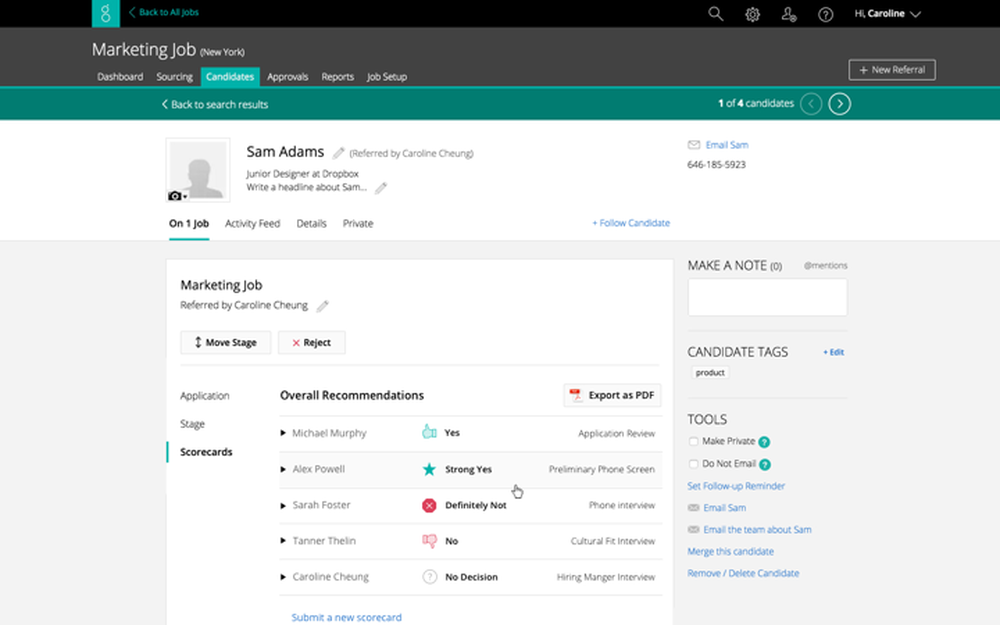Click the Make Private help icon
1000x625 pixels.
point(764,442)
